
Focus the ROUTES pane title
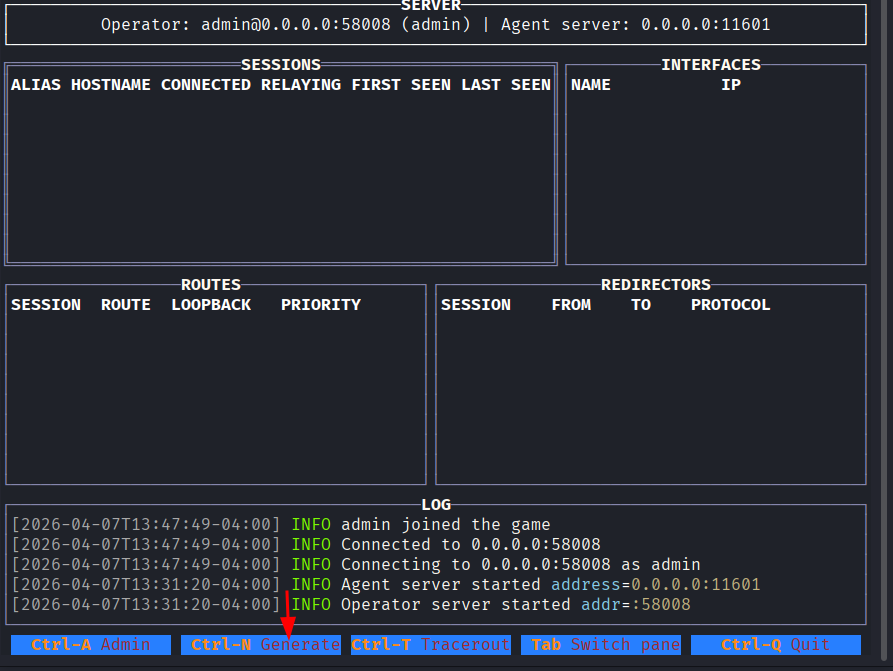tap(211, 285)
